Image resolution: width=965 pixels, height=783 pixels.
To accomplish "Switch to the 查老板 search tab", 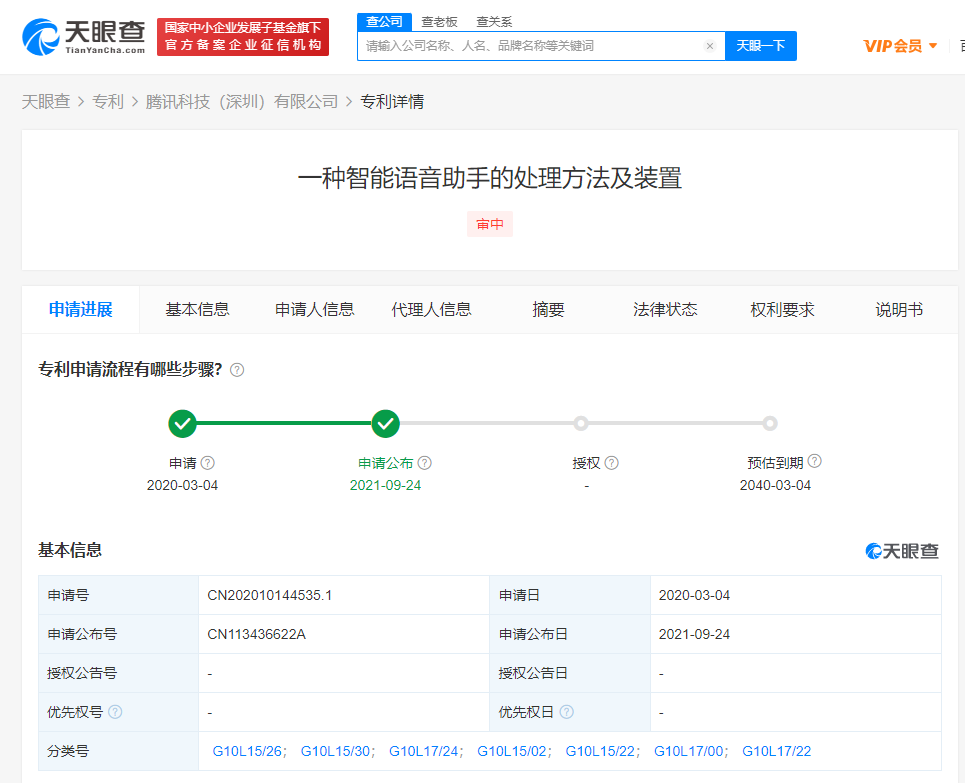I will coord(439,21).
